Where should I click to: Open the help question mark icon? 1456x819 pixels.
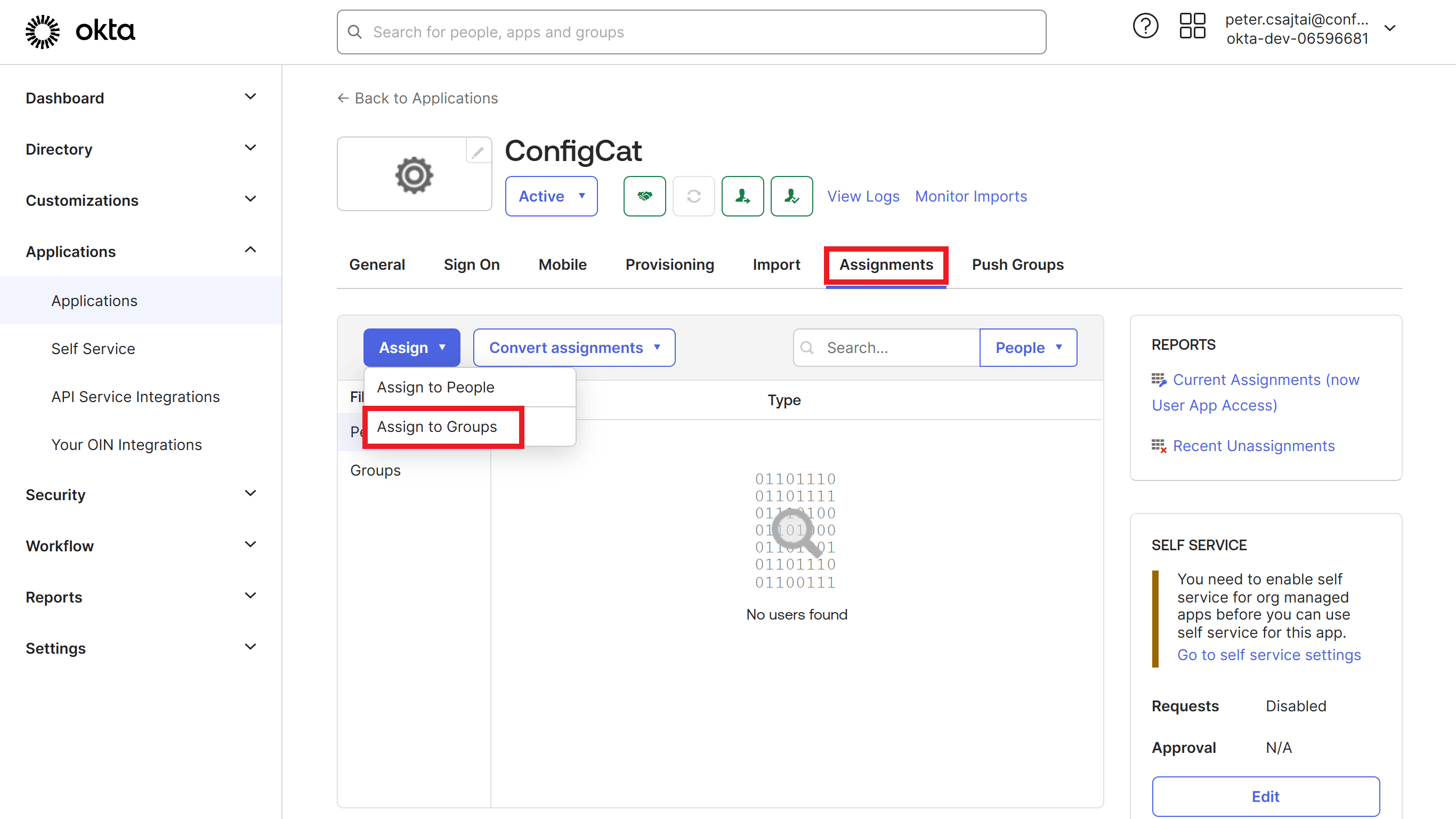tap(1146, 26)
